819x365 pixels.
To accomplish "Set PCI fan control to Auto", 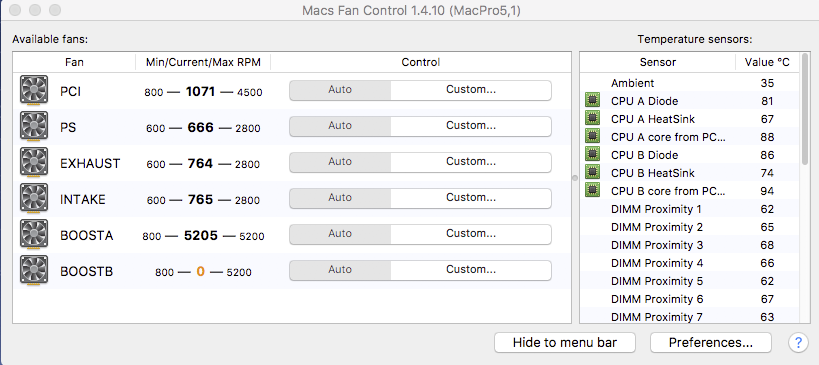I will pos(340,90).
